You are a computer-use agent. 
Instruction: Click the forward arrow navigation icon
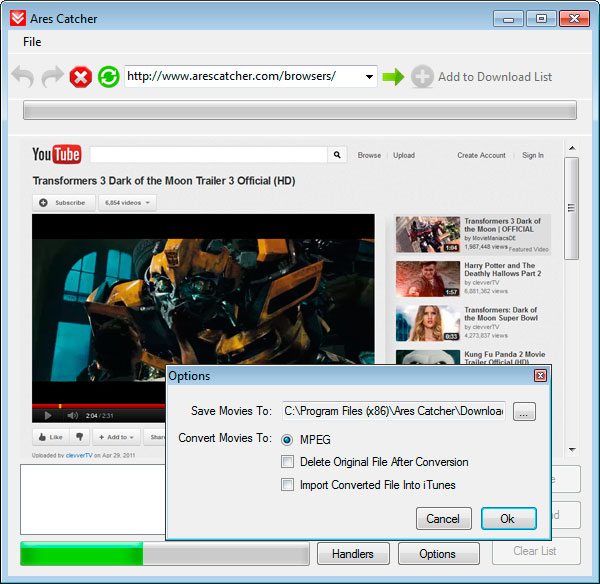[x=52, y=76]
